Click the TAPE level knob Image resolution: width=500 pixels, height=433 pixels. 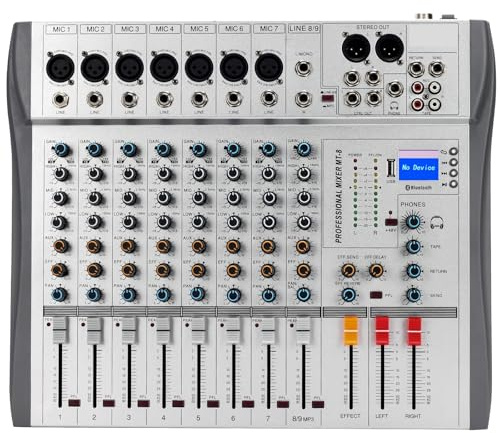(x=413, y=247)
